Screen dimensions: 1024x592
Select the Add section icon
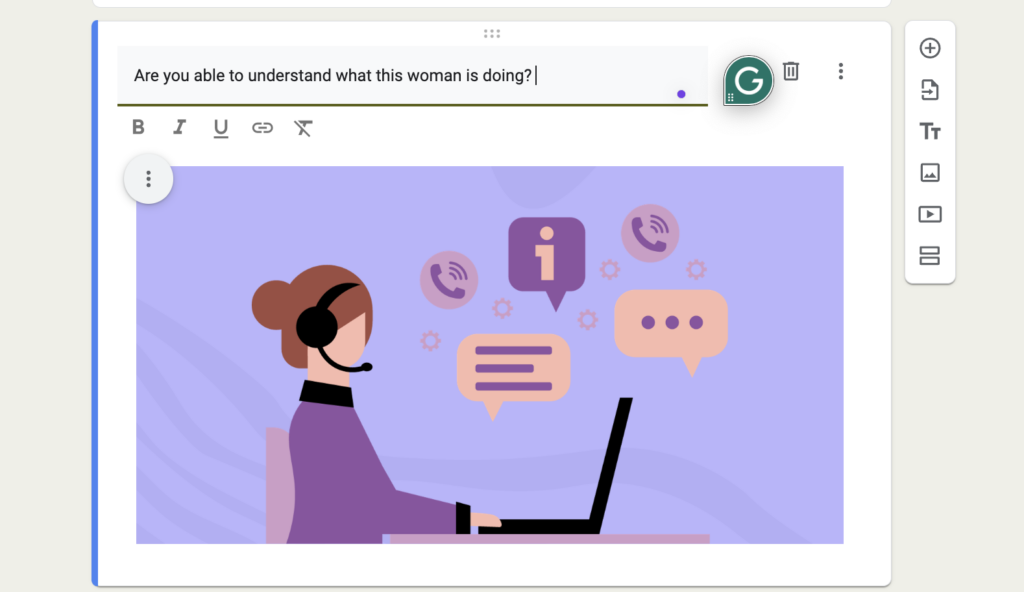tap(930, 256)
